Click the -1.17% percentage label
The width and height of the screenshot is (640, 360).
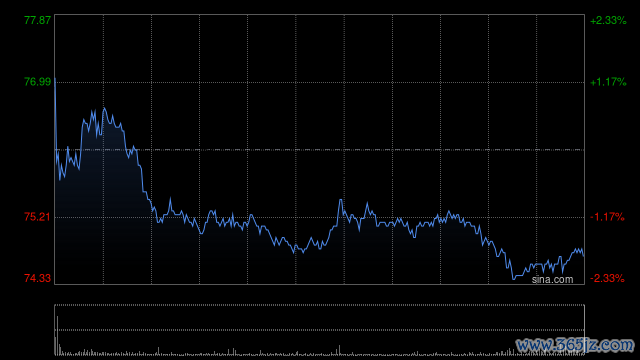[607, 217]
